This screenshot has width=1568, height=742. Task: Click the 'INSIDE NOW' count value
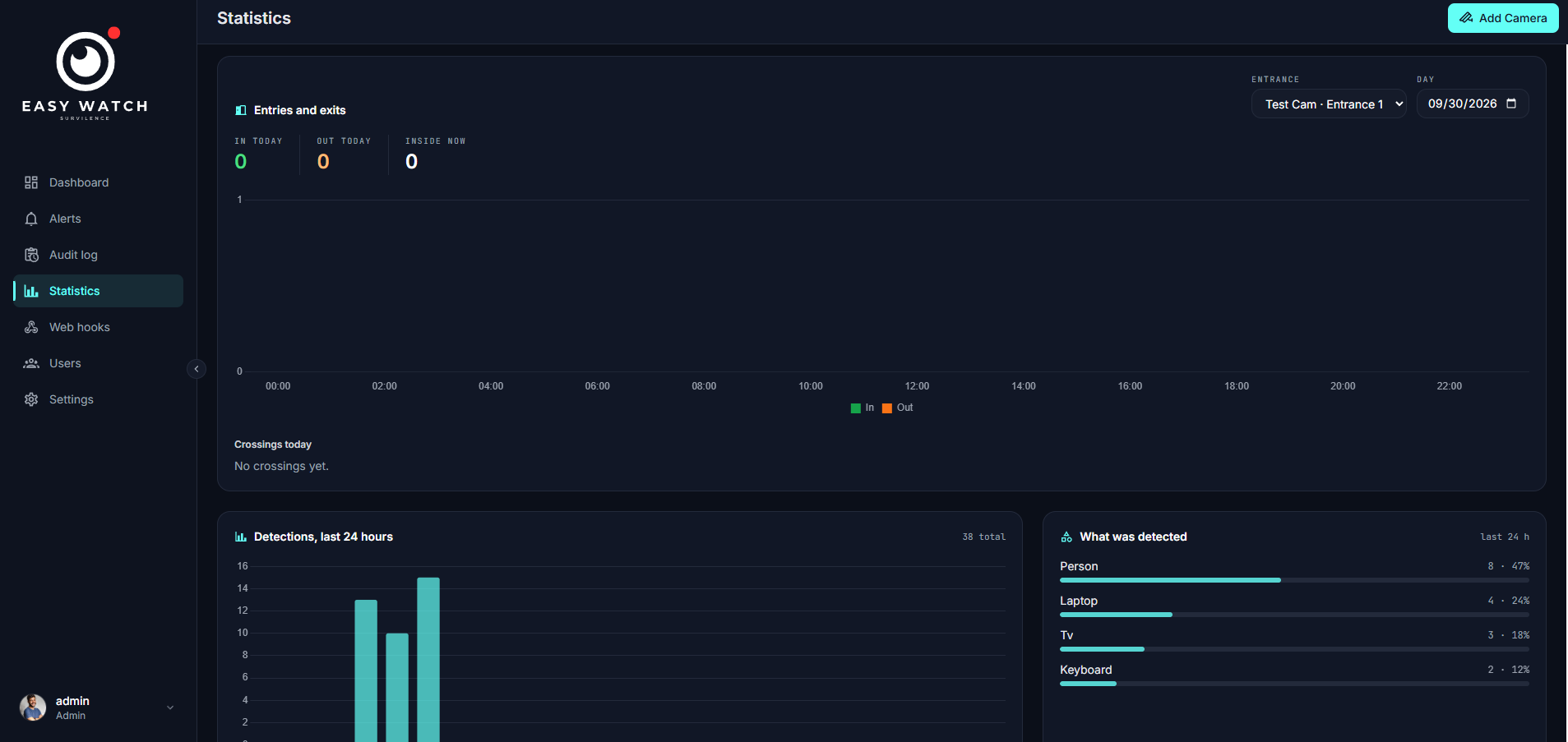click(412, 162)
